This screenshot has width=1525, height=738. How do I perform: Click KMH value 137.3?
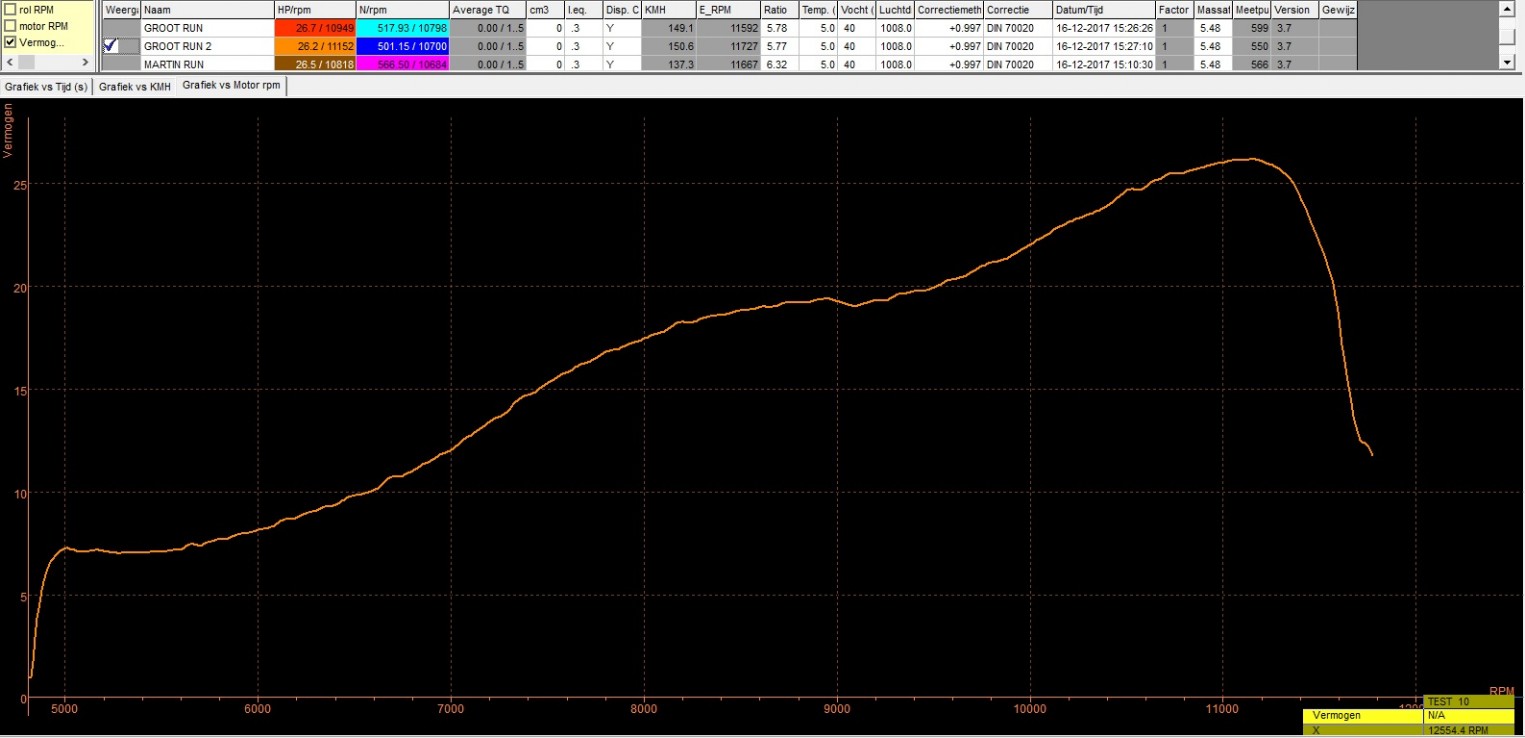669,64
